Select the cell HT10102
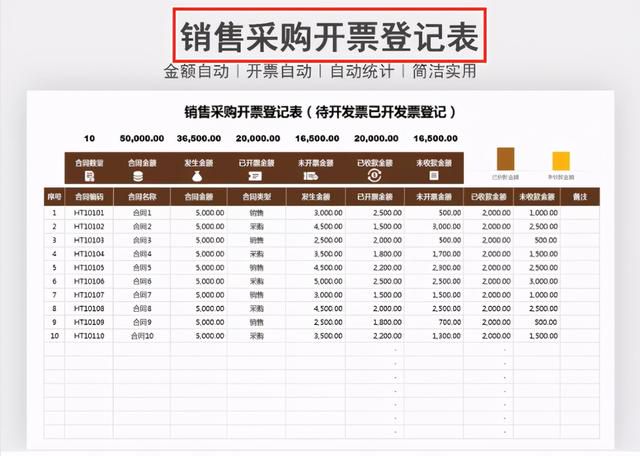This screenshot has height=456, width=640. tap(89, 227)
